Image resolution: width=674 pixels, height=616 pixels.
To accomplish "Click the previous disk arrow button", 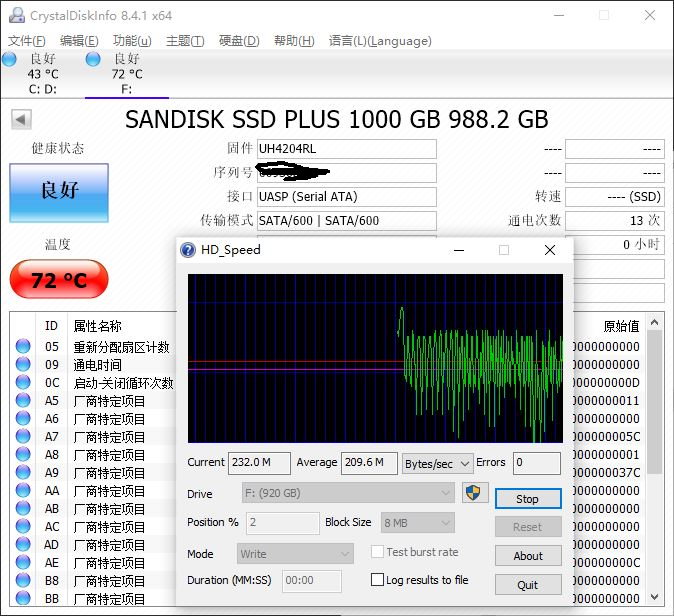I will click(x=21, y=119).
